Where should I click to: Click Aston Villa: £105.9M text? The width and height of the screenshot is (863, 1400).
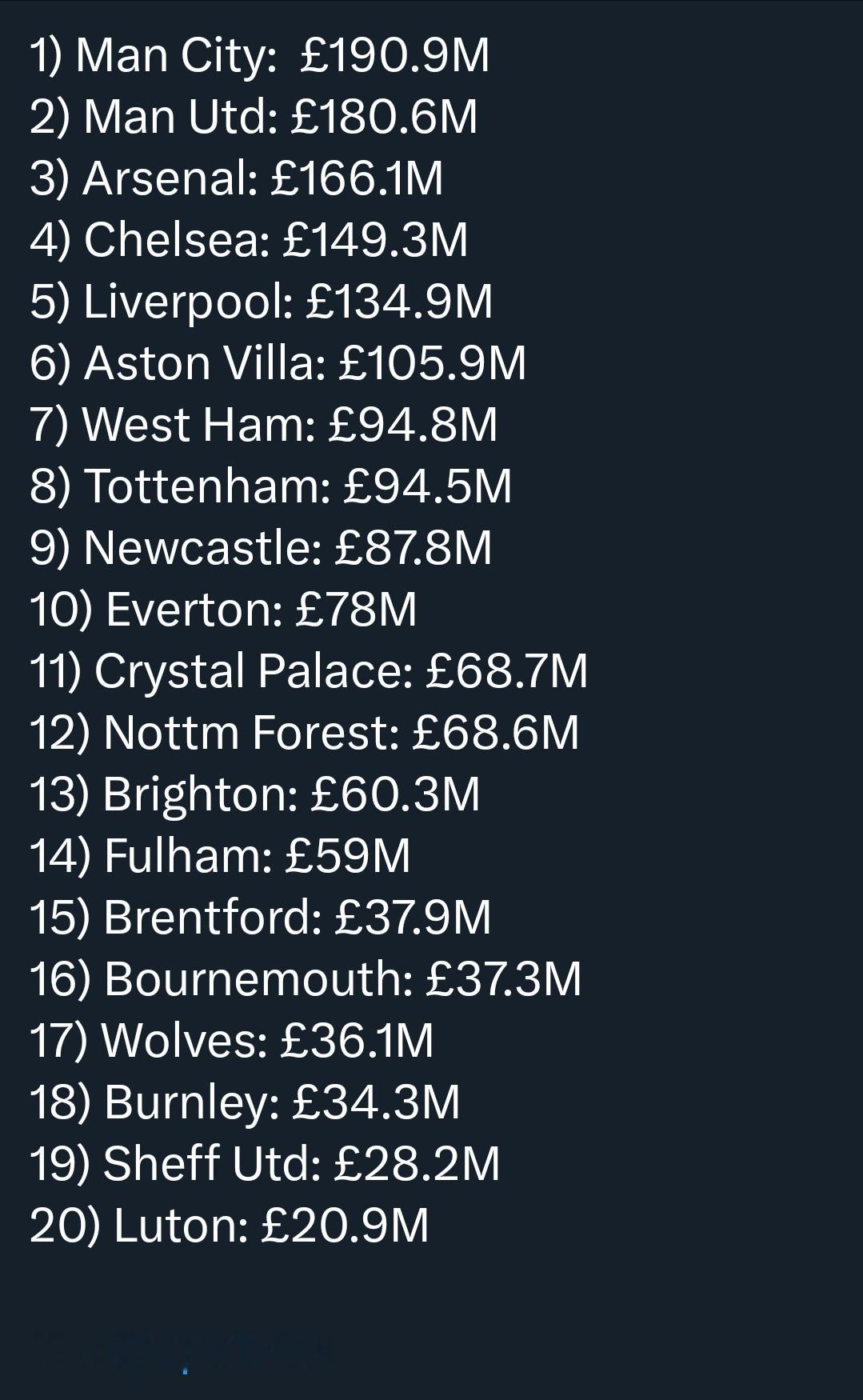(278, 364)
